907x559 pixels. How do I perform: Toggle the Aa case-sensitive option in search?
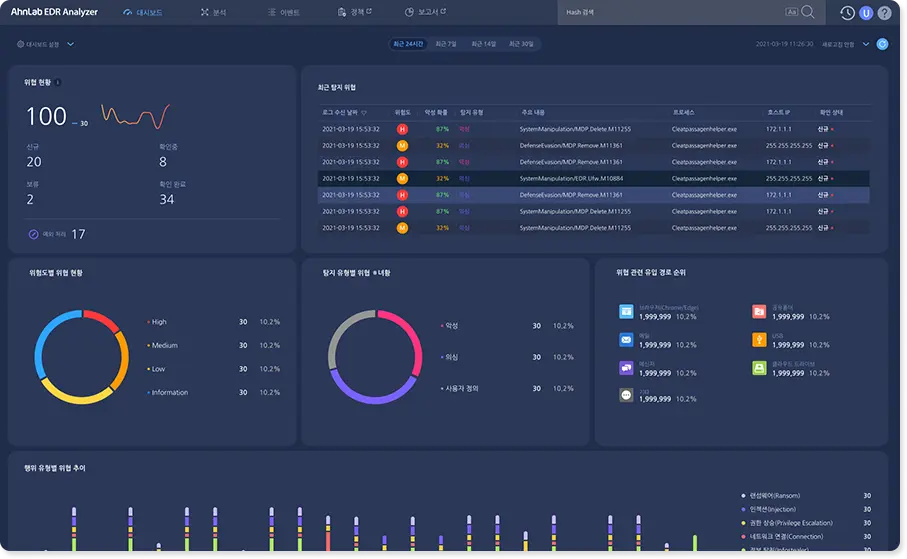click(792, 12)
